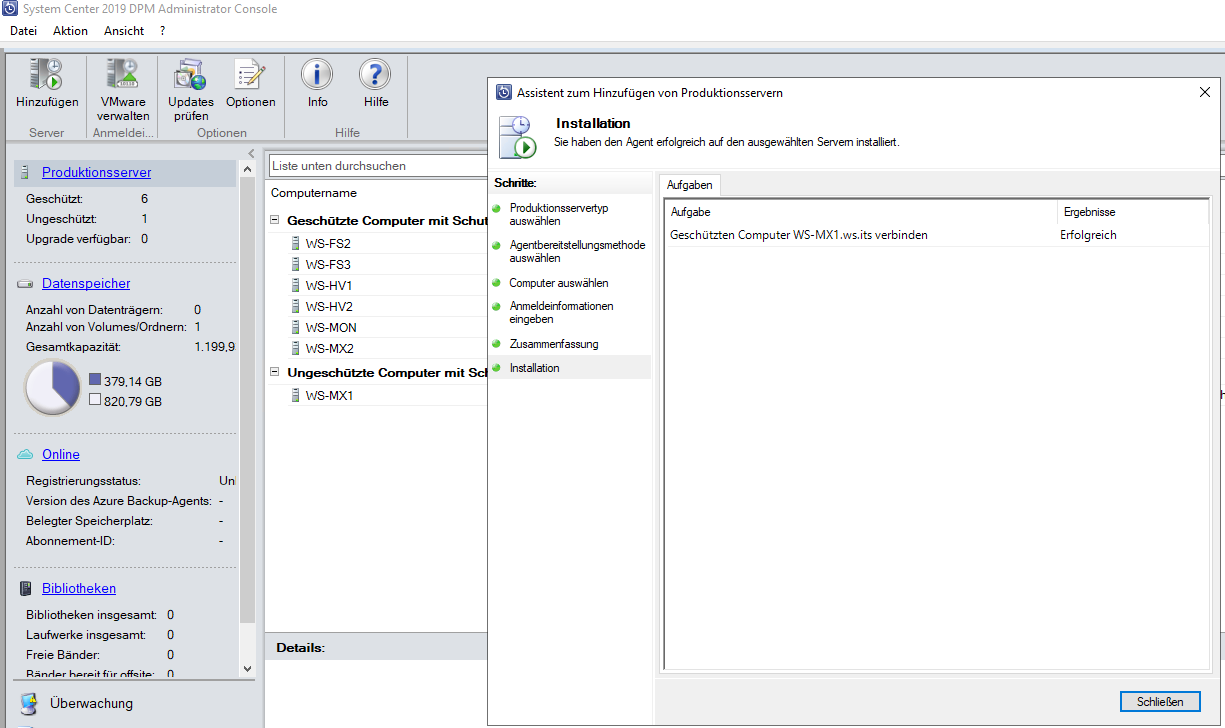
Task: Open the Optionen toolbar icon
Action: click(x=250, y=75)
